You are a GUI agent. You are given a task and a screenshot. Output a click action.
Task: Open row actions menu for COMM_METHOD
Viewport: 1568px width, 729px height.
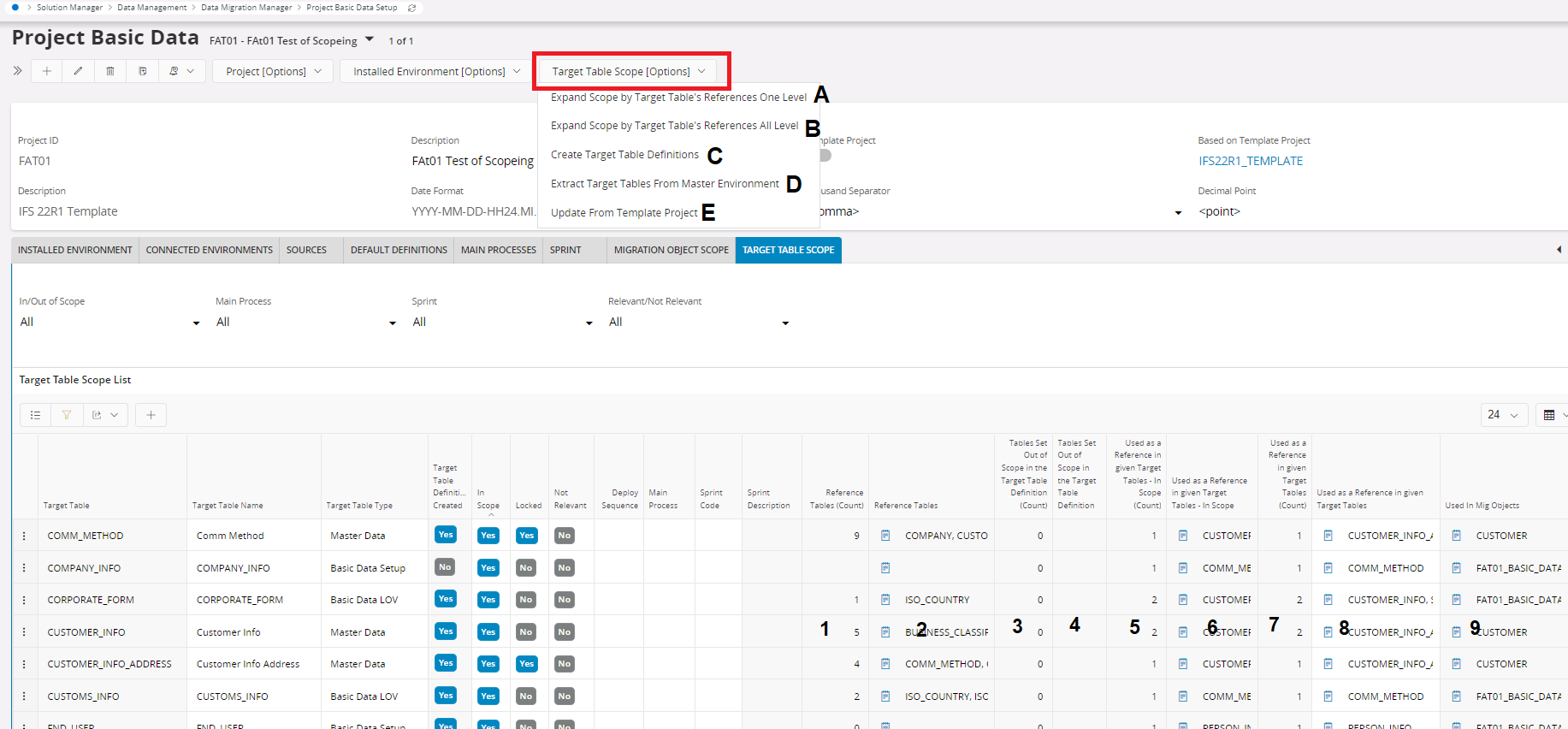click(x=24, y=536)
